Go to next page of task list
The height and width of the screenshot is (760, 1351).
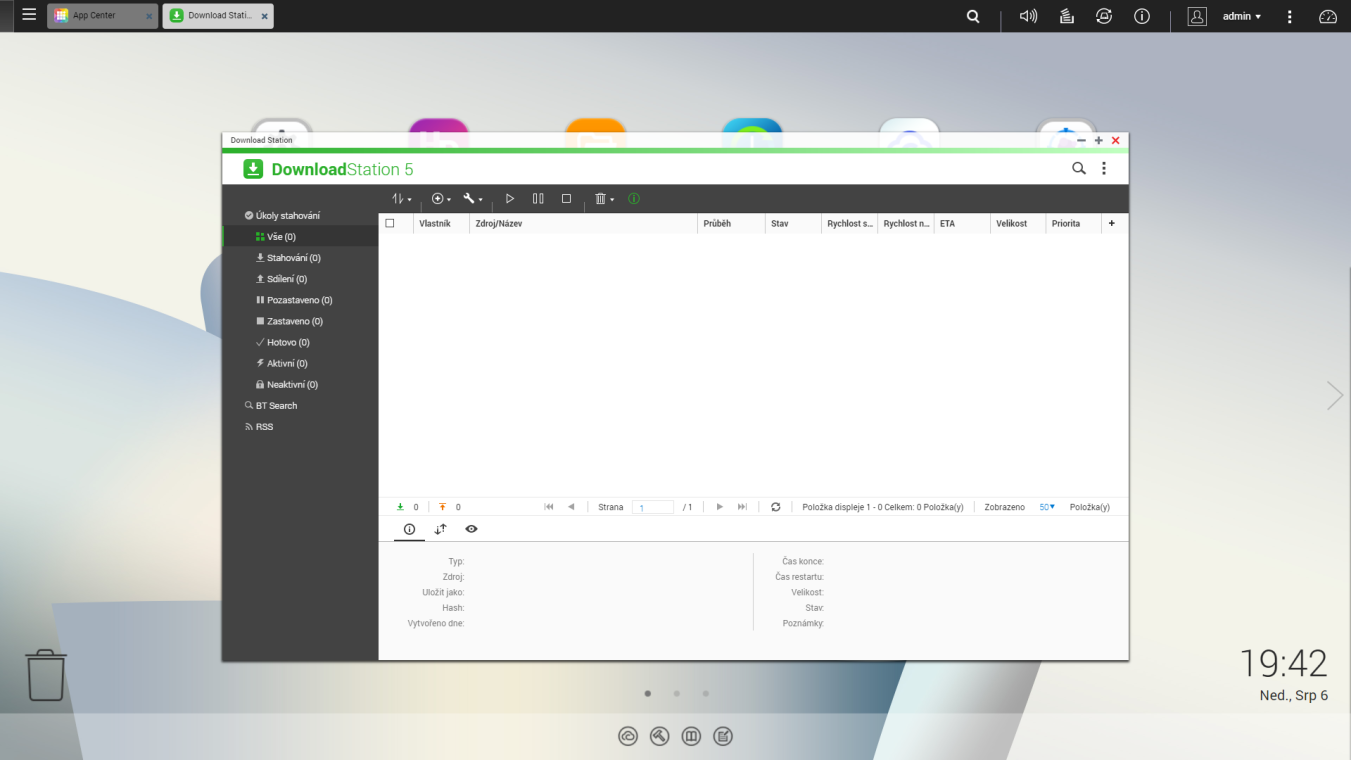click(x=719, y=507)
